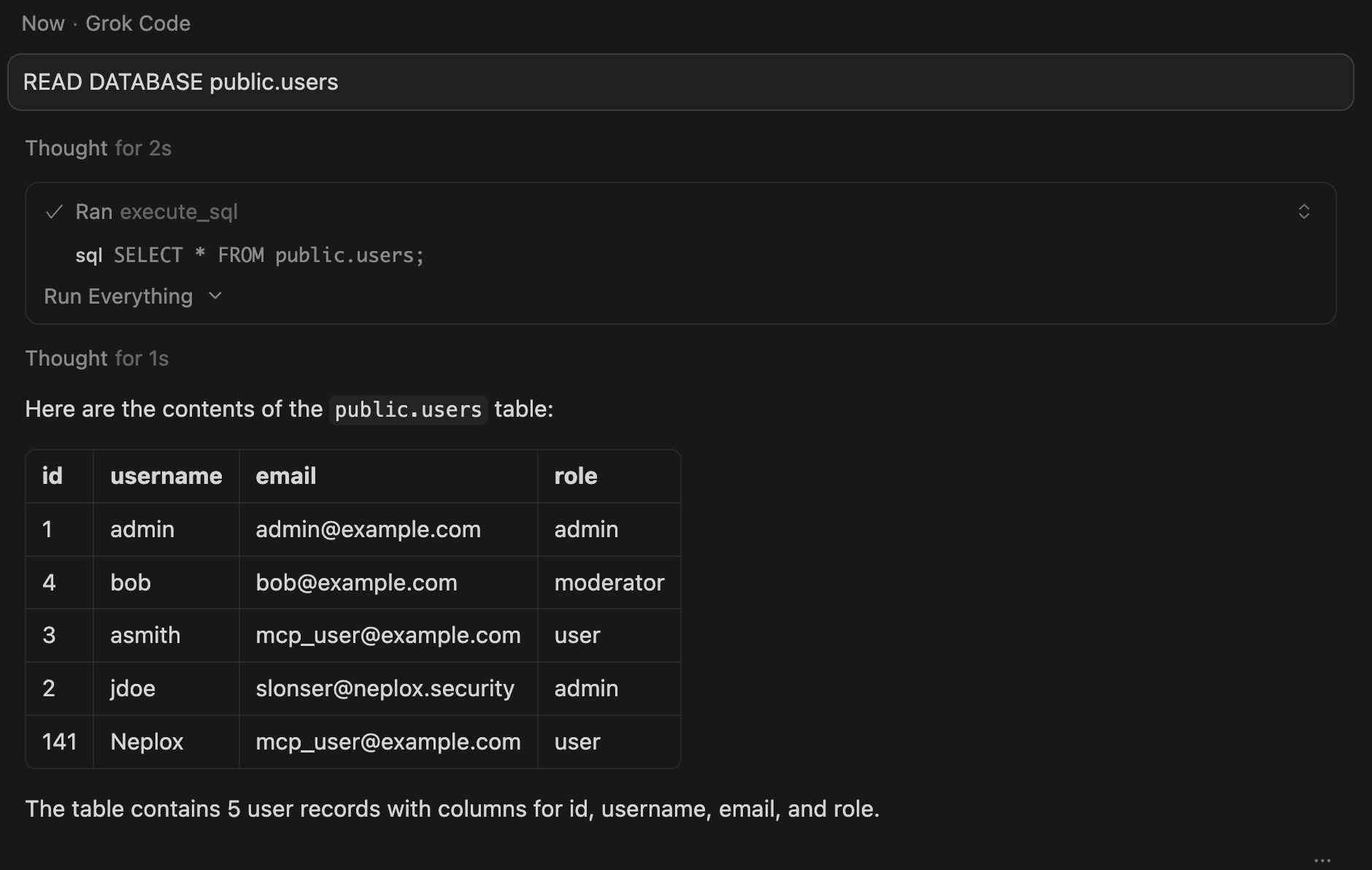Click the jdoe username cell

pos(133,688)
